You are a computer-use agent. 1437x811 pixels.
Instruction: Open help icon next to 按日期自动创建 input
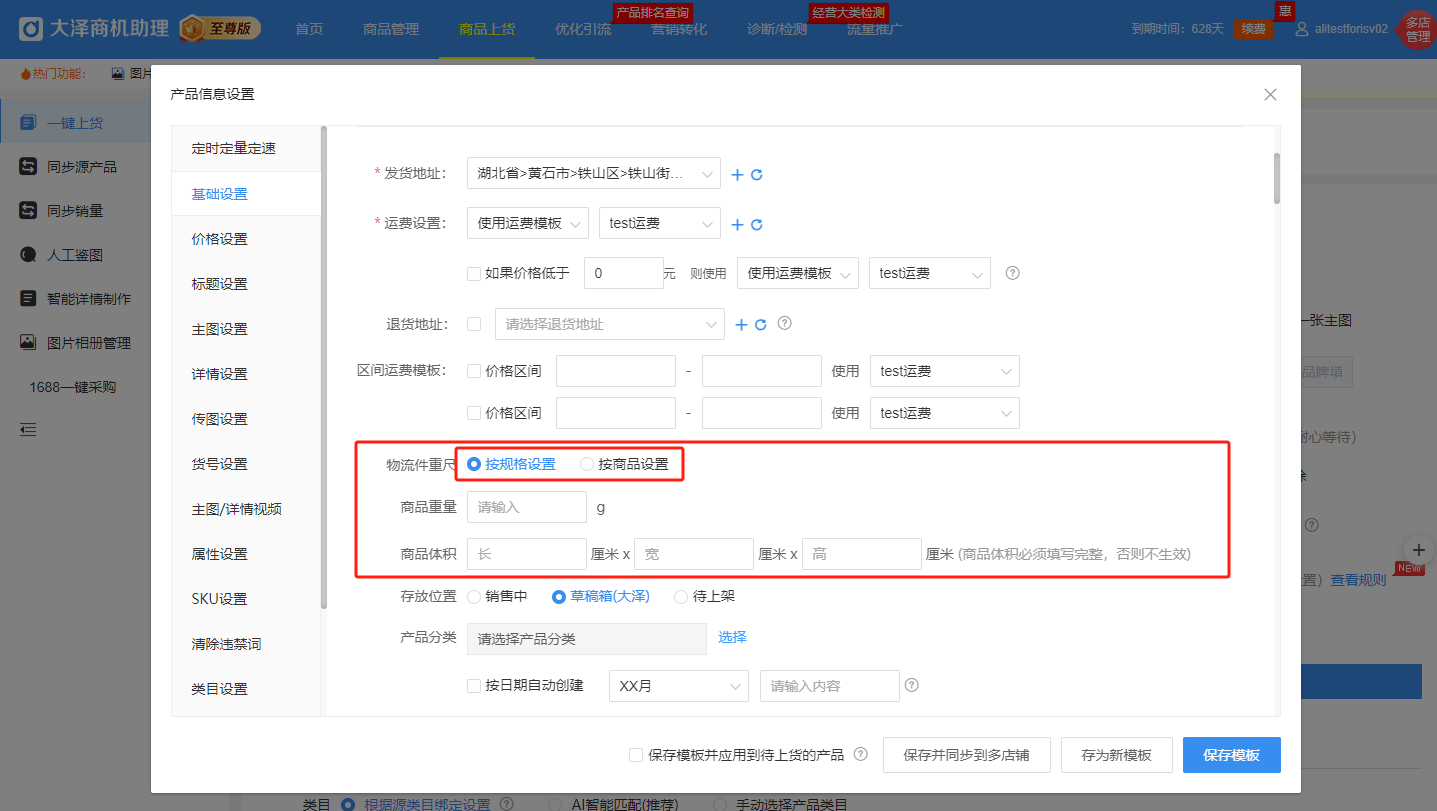tap(911, 686)
